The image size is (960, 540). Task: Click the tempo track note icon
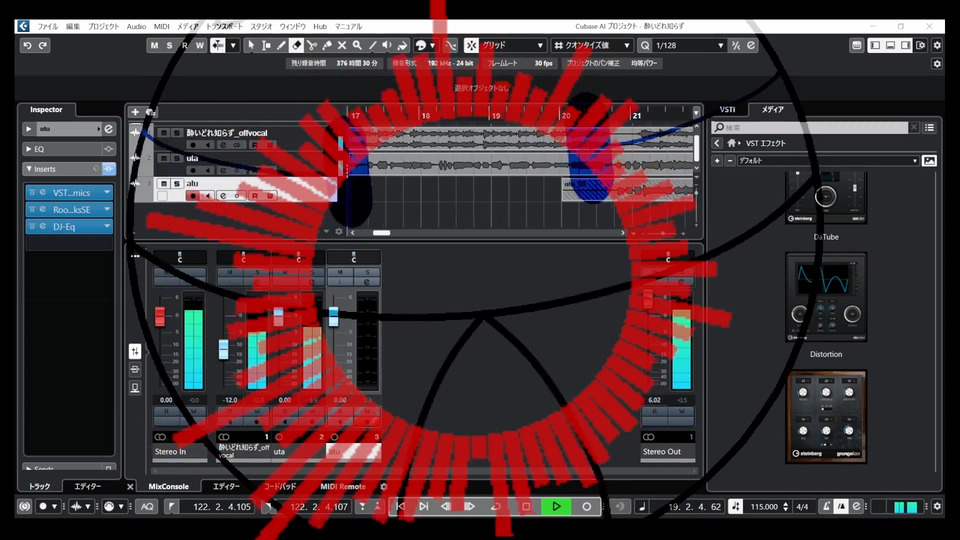[x=735, y=506]
